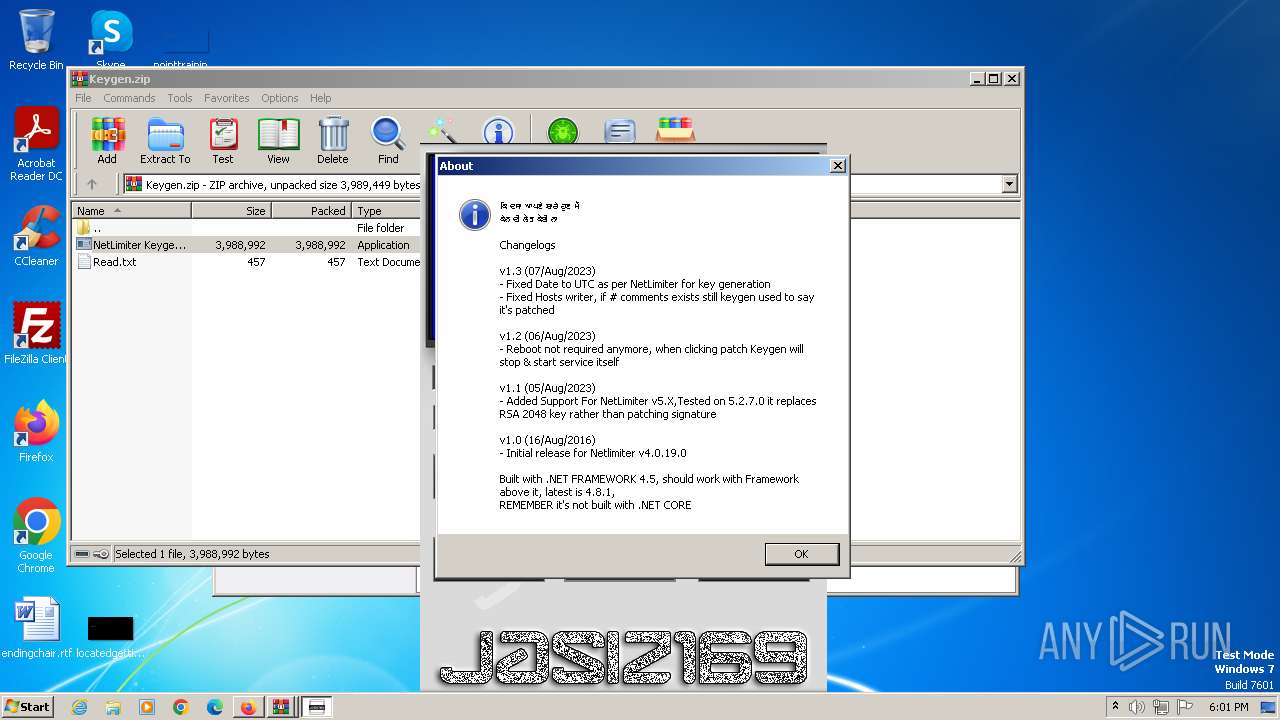The height and width of the screenshot is (720, 1280).
Task: Open Windows Explorer folder in taskbar
Action: click(x=113, y=707)
